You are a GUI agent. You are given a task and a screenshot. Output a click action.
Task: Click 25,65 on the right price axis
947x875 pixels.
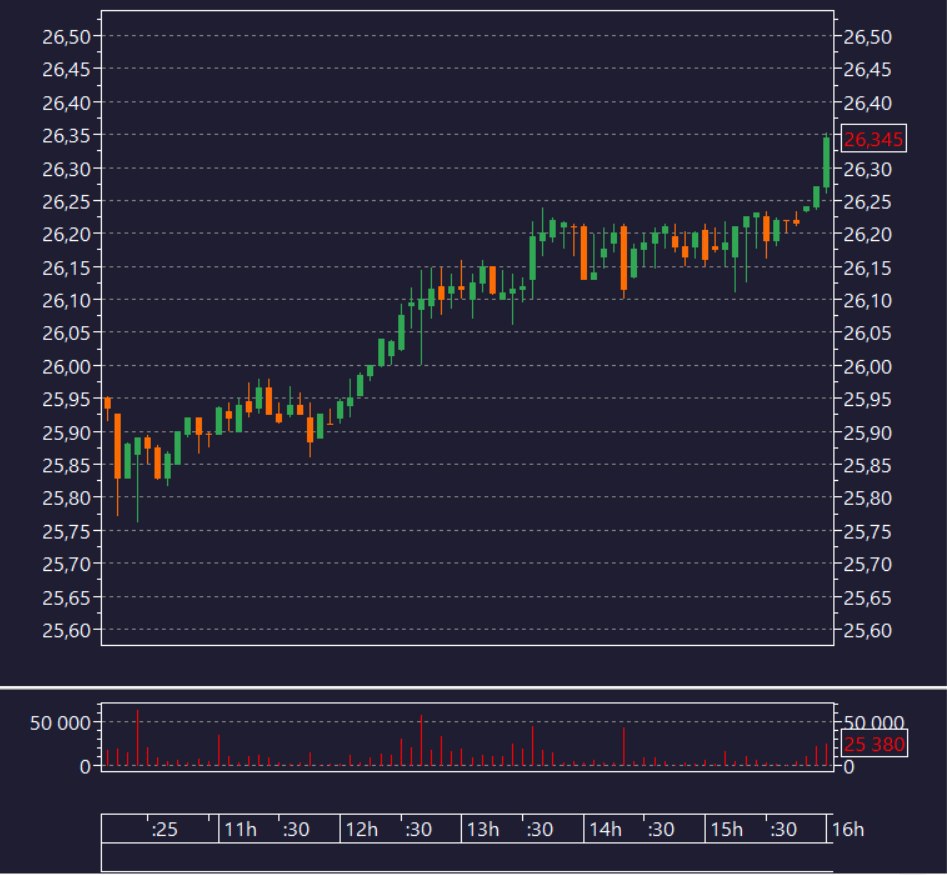point(867,598)
